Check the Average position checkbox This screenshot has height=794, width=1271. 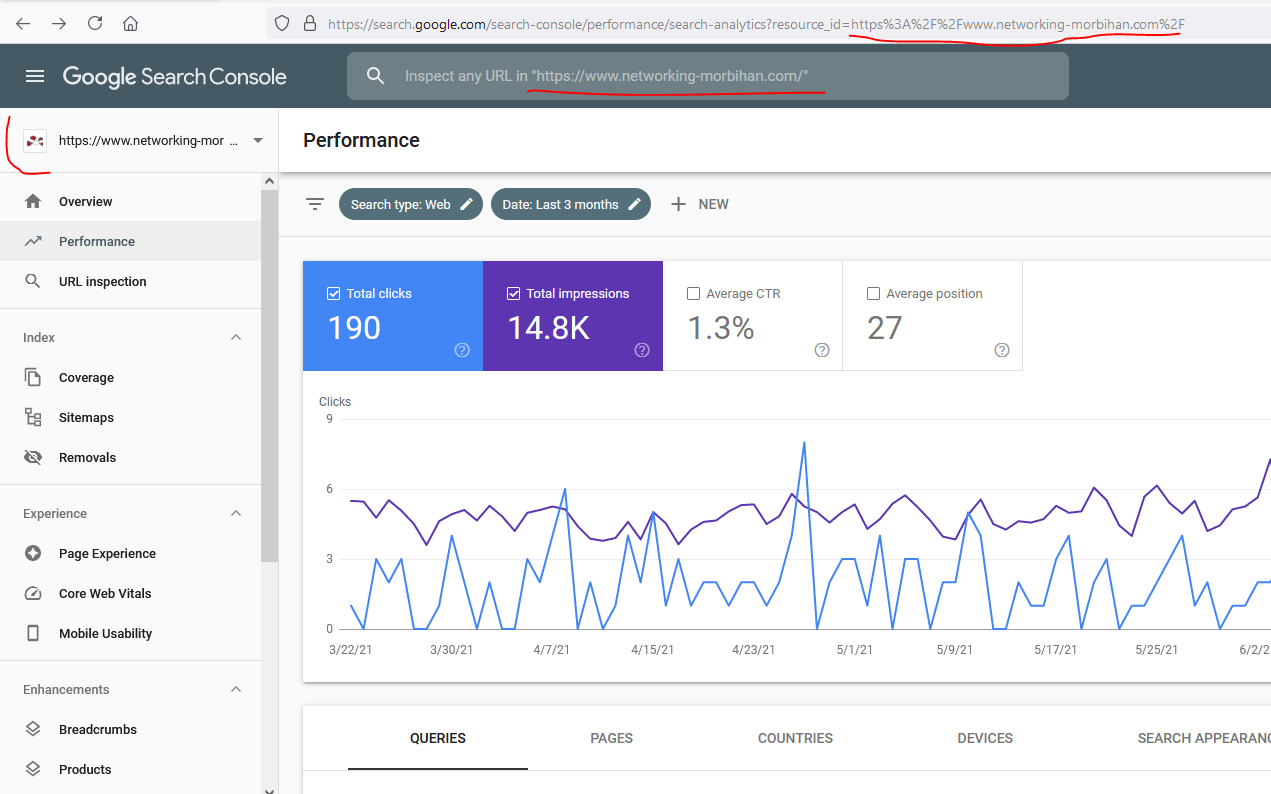[874, 294]
